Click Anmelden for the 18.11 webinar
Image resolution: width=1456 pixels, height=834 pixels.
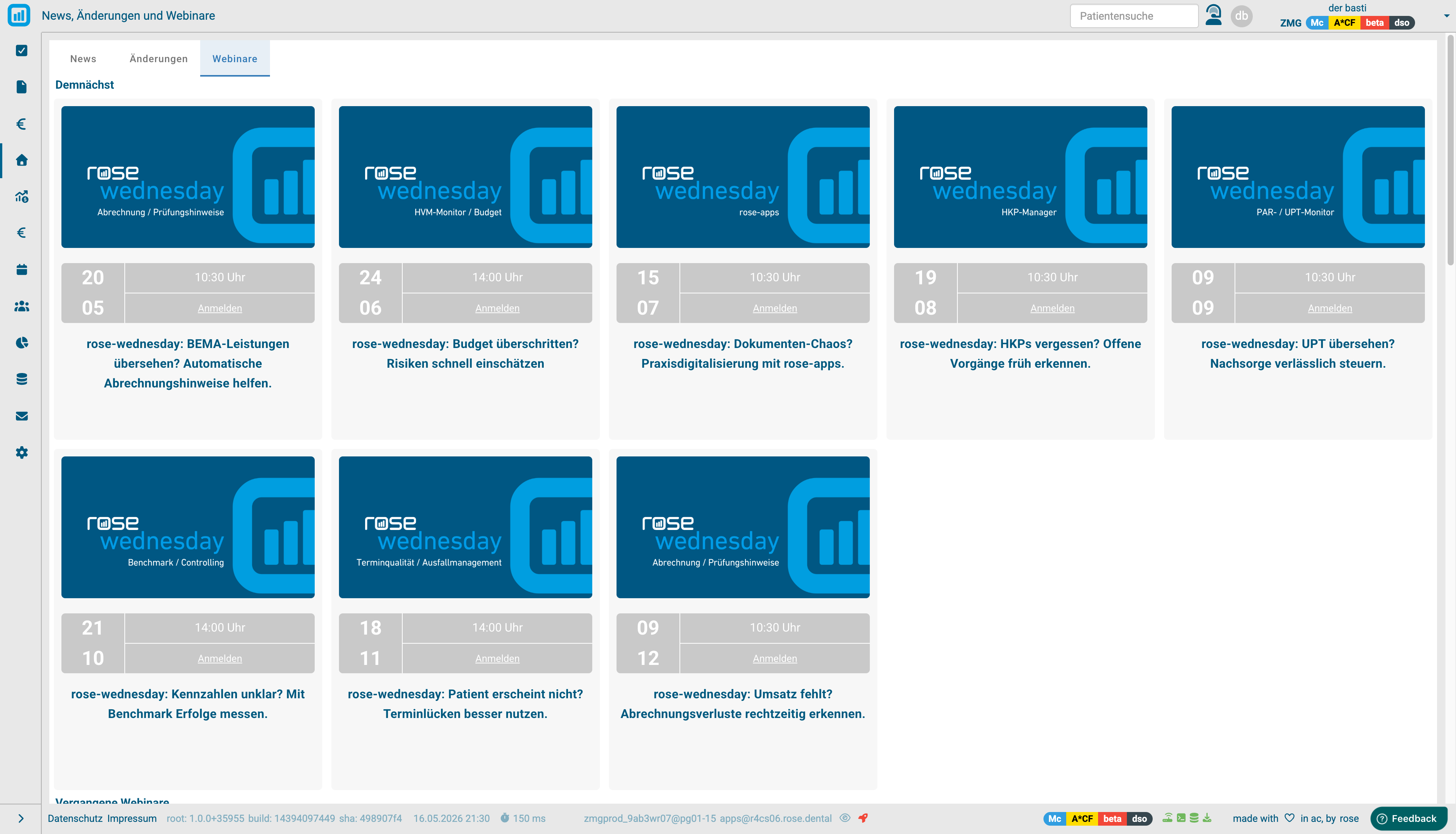point(497,659)
